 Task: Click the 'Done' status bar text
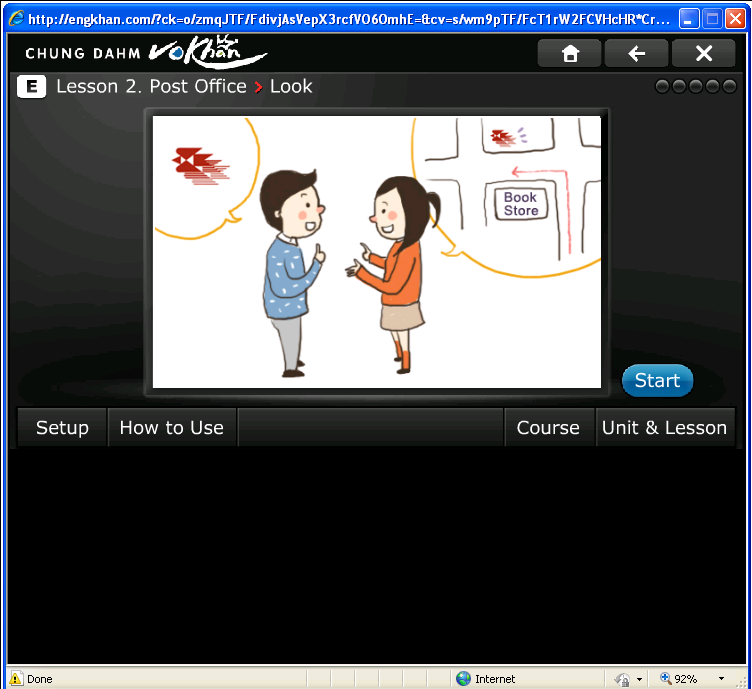tap(40, 679)
